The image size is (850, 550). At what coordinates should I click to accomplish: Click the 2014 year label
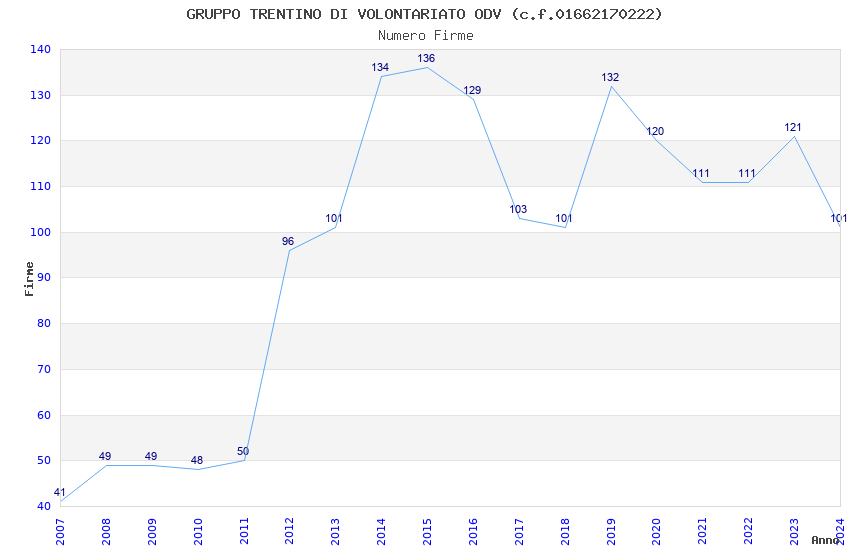(x=382, y=532)
